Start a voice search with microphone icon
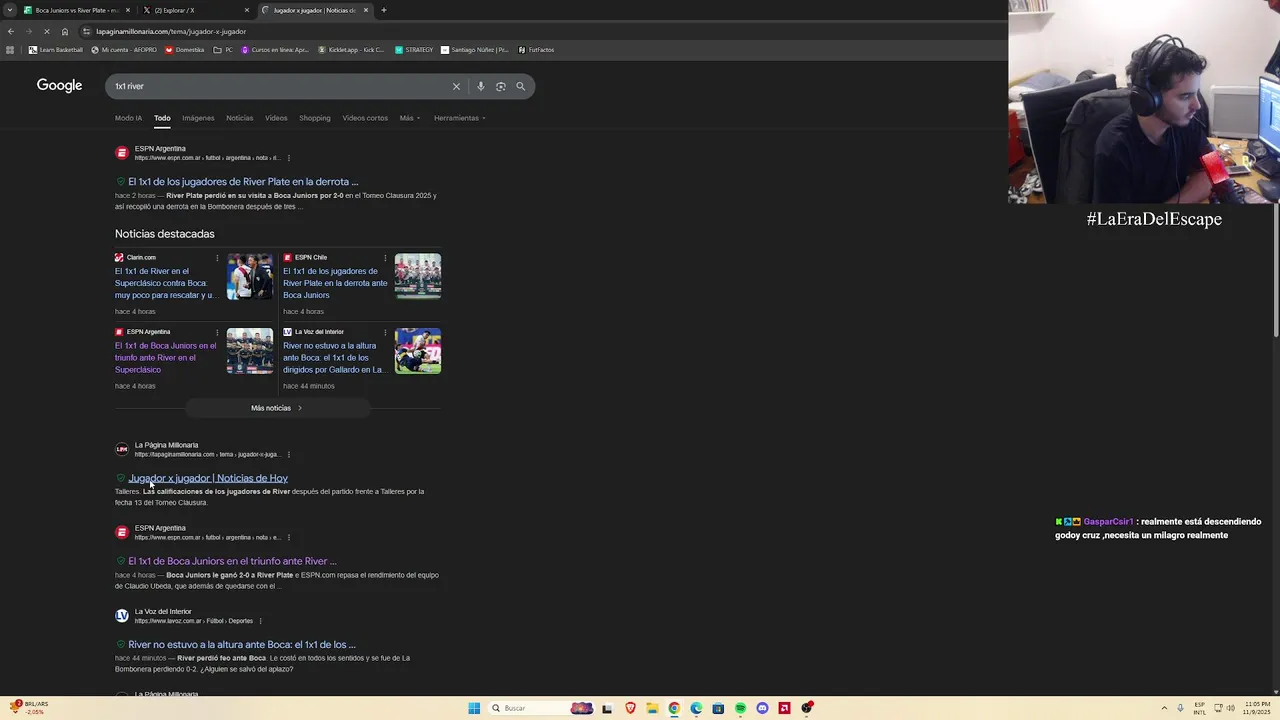 (481, 86)
